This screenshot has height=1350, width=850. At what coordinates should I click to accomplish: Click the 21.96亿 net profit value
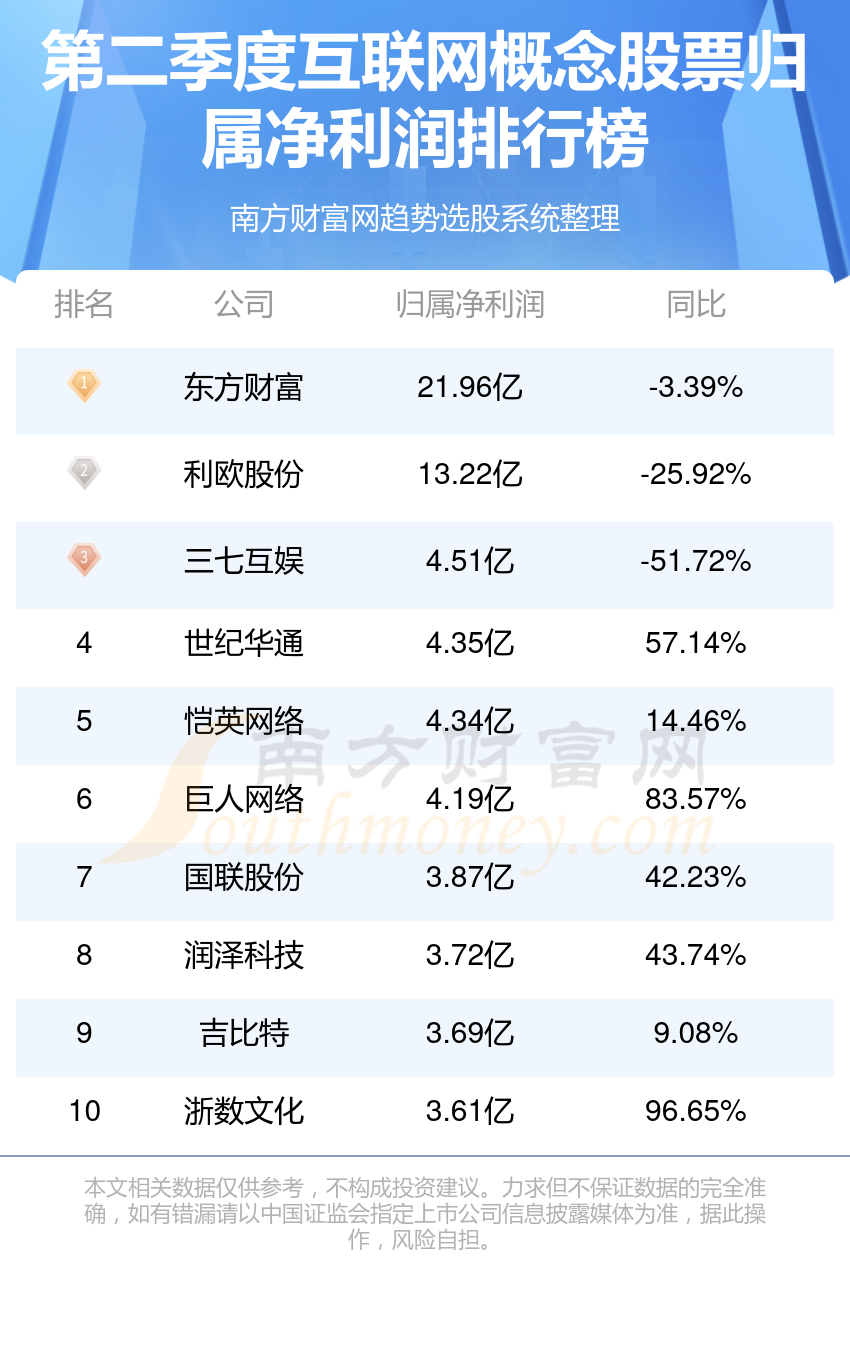point(470,386)
